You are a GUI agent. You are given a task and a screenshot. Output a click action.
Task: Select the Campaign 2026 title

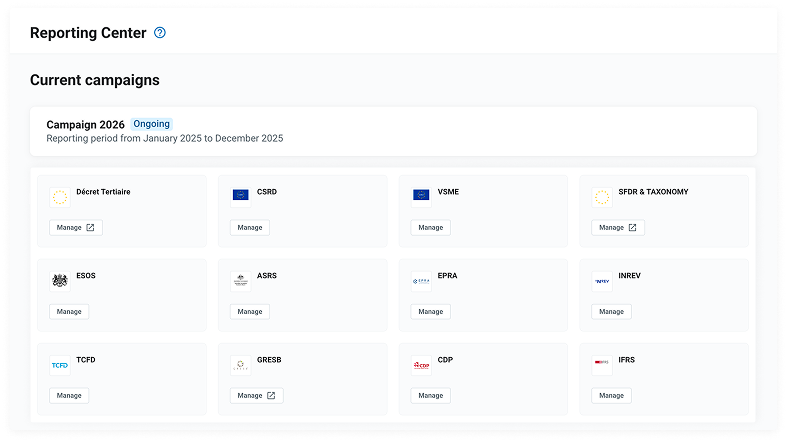point(85,124)
